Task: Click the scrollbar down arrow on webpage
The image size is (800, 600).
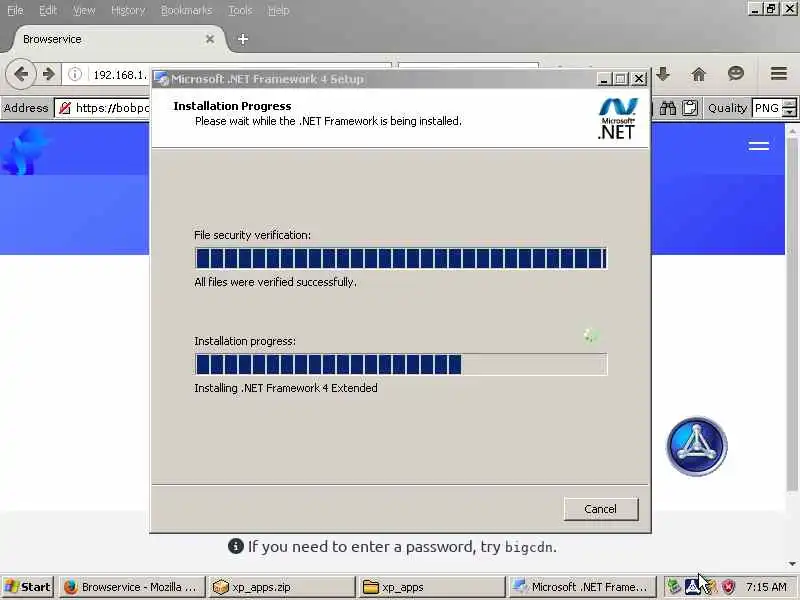Action: pyautogui.click(x=792, y=564)
